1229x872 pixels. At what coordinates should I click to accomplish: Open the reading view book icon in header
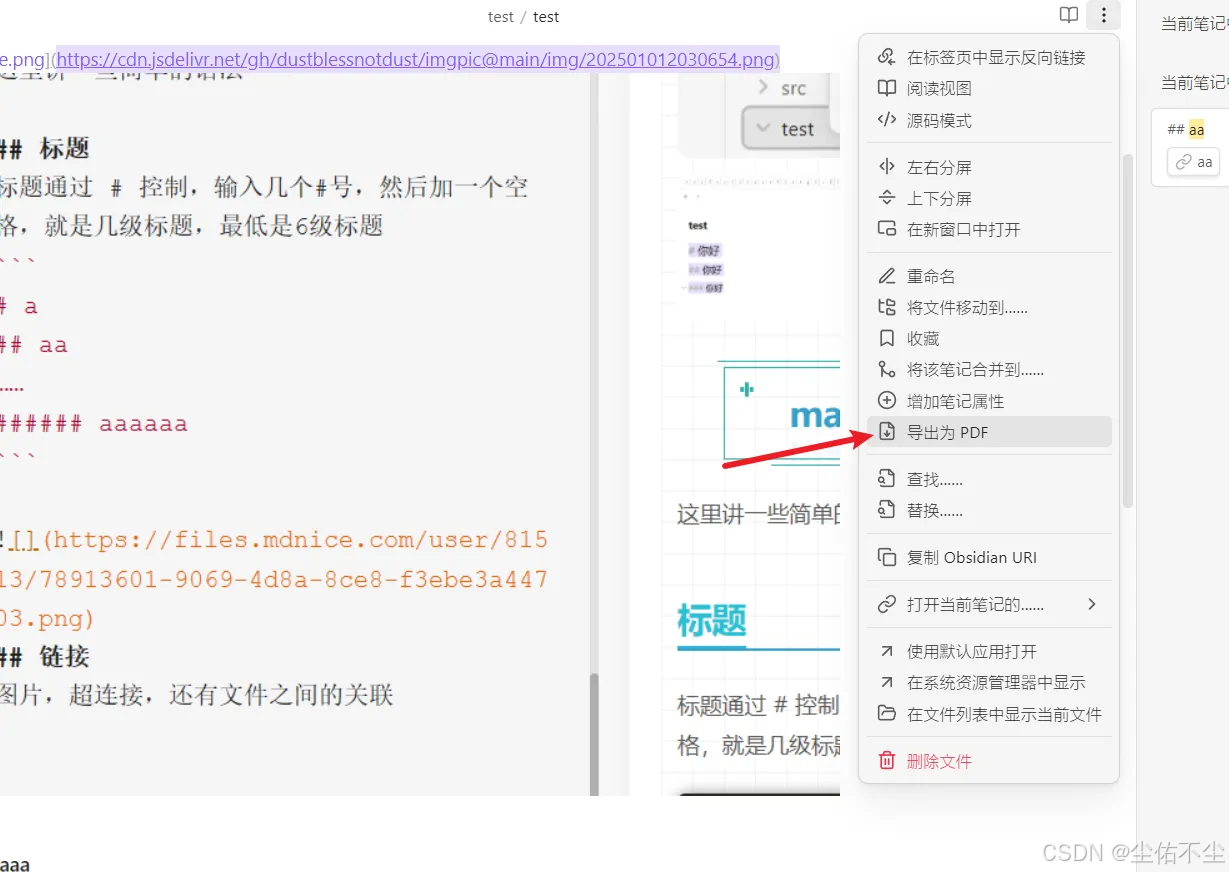(x=1069, y=15)
